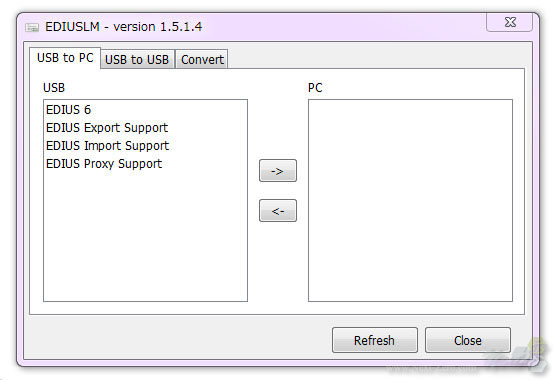Click the EDIUSLM version title text
The height and width of the screenshot is (380, 554).
tap(124, 27)
